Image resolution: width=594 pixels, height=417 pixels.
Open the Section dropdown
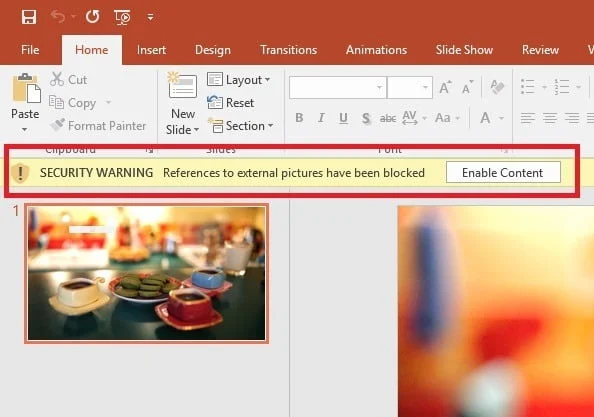tap(240, 125)
